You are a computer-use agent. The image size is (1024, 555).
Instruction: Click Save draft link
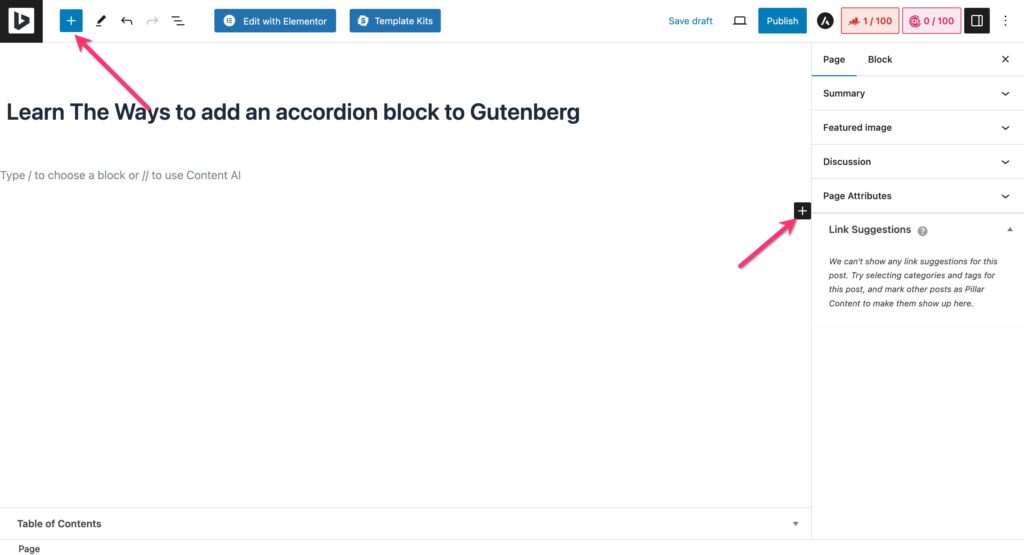[690, 21]
